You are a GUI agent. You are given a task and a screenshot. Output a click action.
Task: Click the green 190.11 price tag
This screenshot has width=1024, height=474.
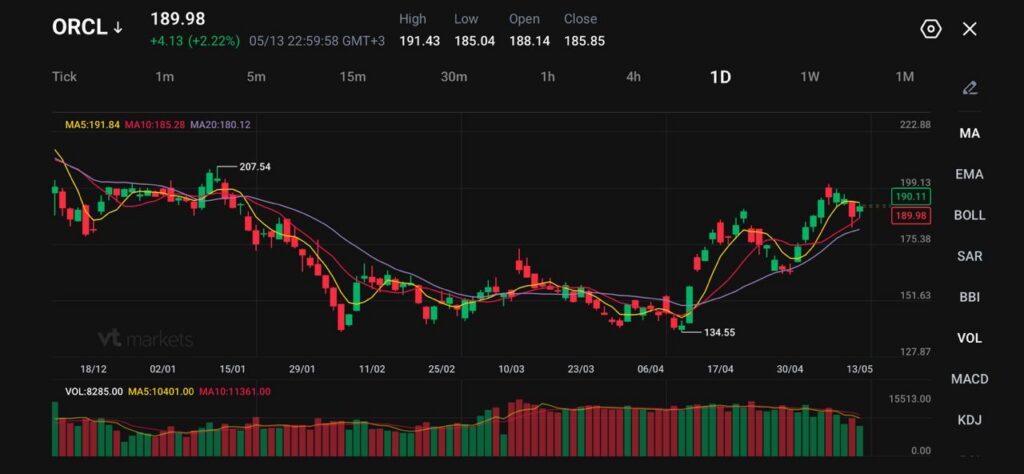[911, 196]
